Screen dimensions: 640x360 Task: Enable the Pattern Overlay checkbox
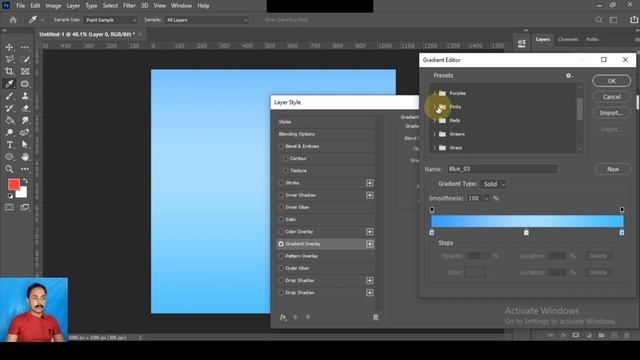pos(281,256)
